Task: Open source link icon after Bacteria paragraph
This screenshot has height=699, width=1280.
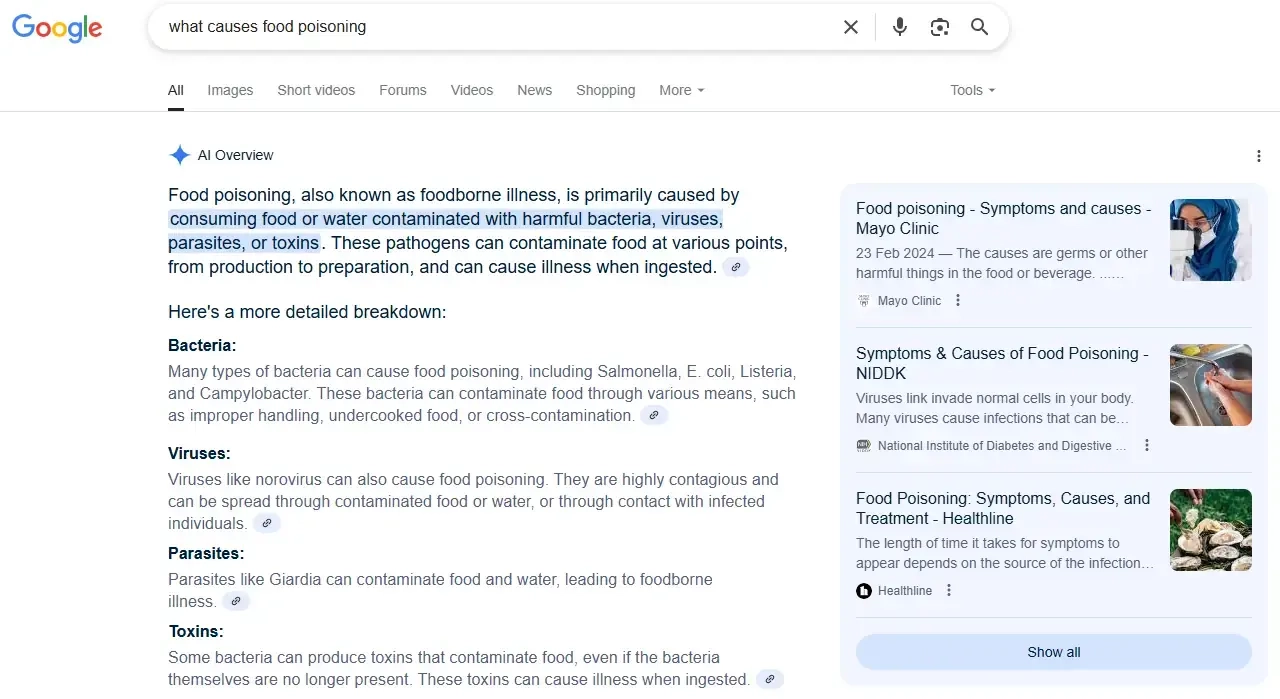Action: click(654, 415)
